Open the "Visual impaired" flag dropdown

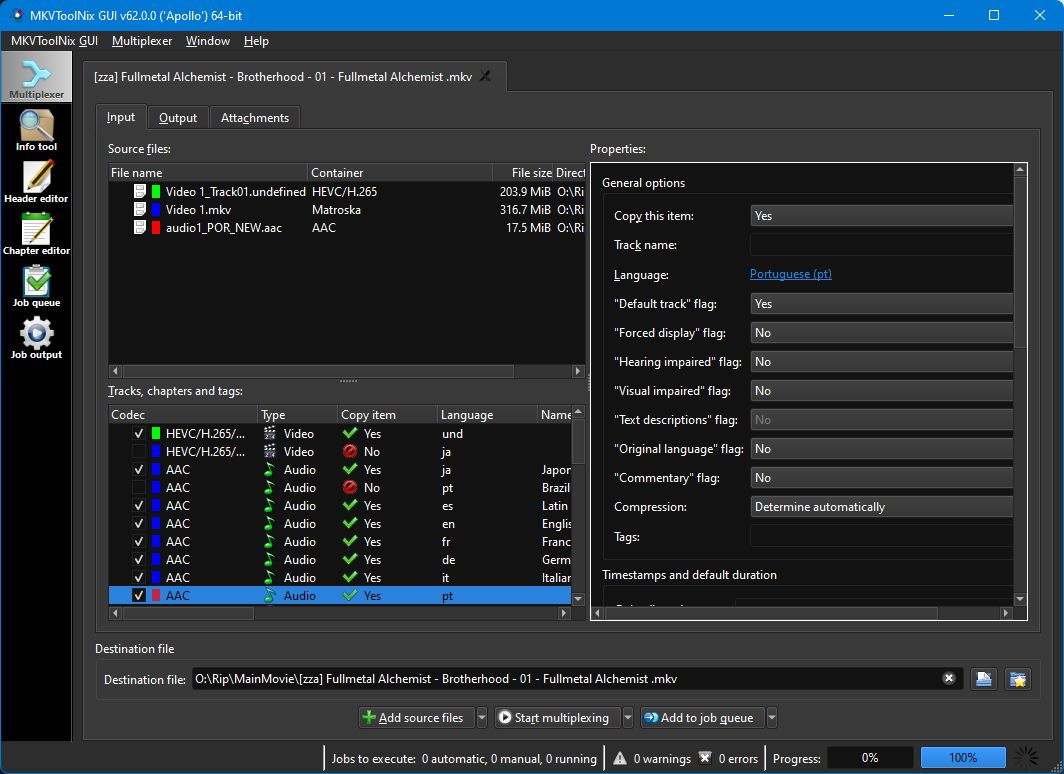point(881,391)
